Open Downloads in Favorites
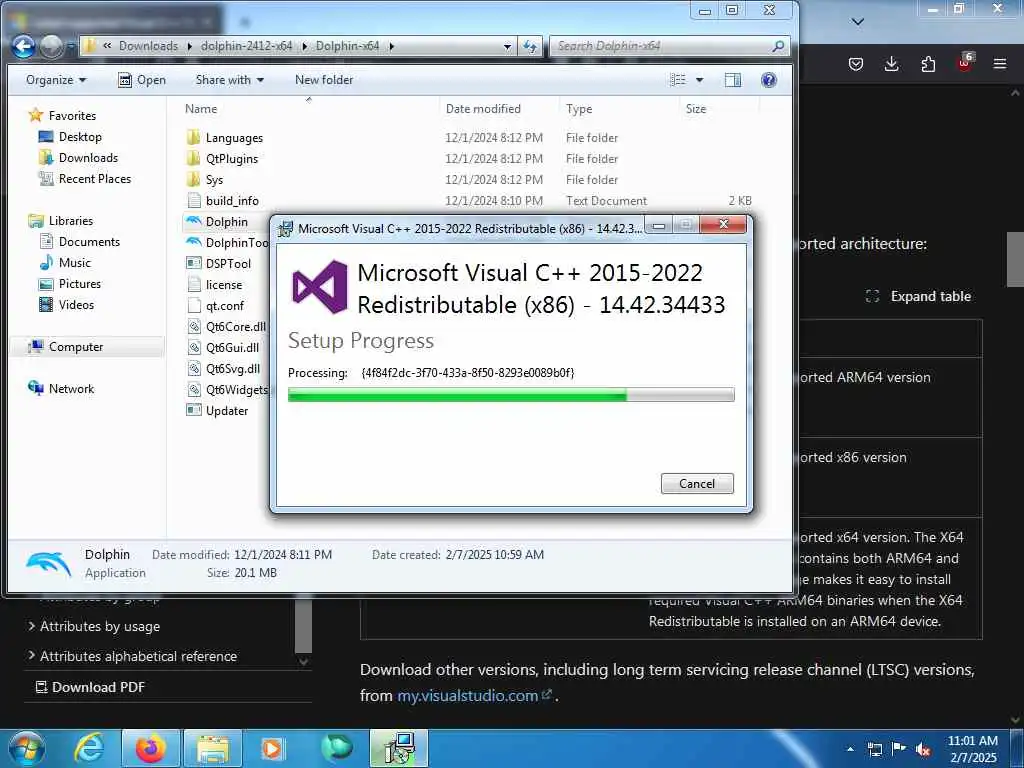Viewport: 1024px width, 768px height. point(78,158)
